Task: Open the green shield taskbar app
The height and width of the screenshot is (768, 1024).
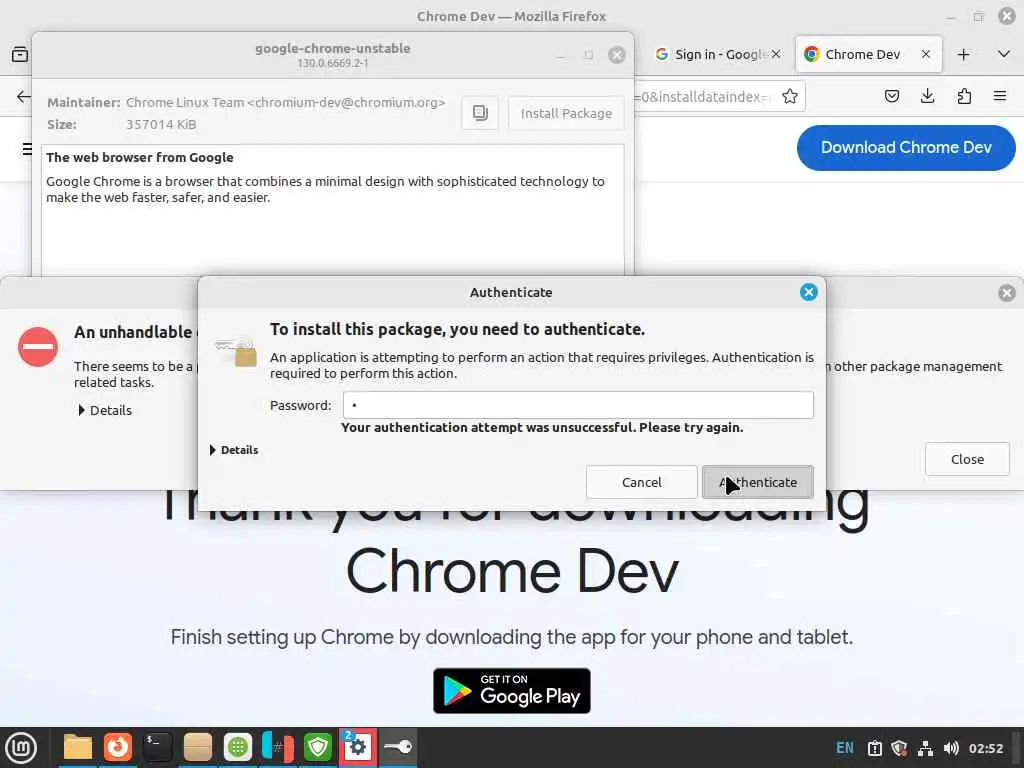Action: pyautogui.click(x=317, y=747)
